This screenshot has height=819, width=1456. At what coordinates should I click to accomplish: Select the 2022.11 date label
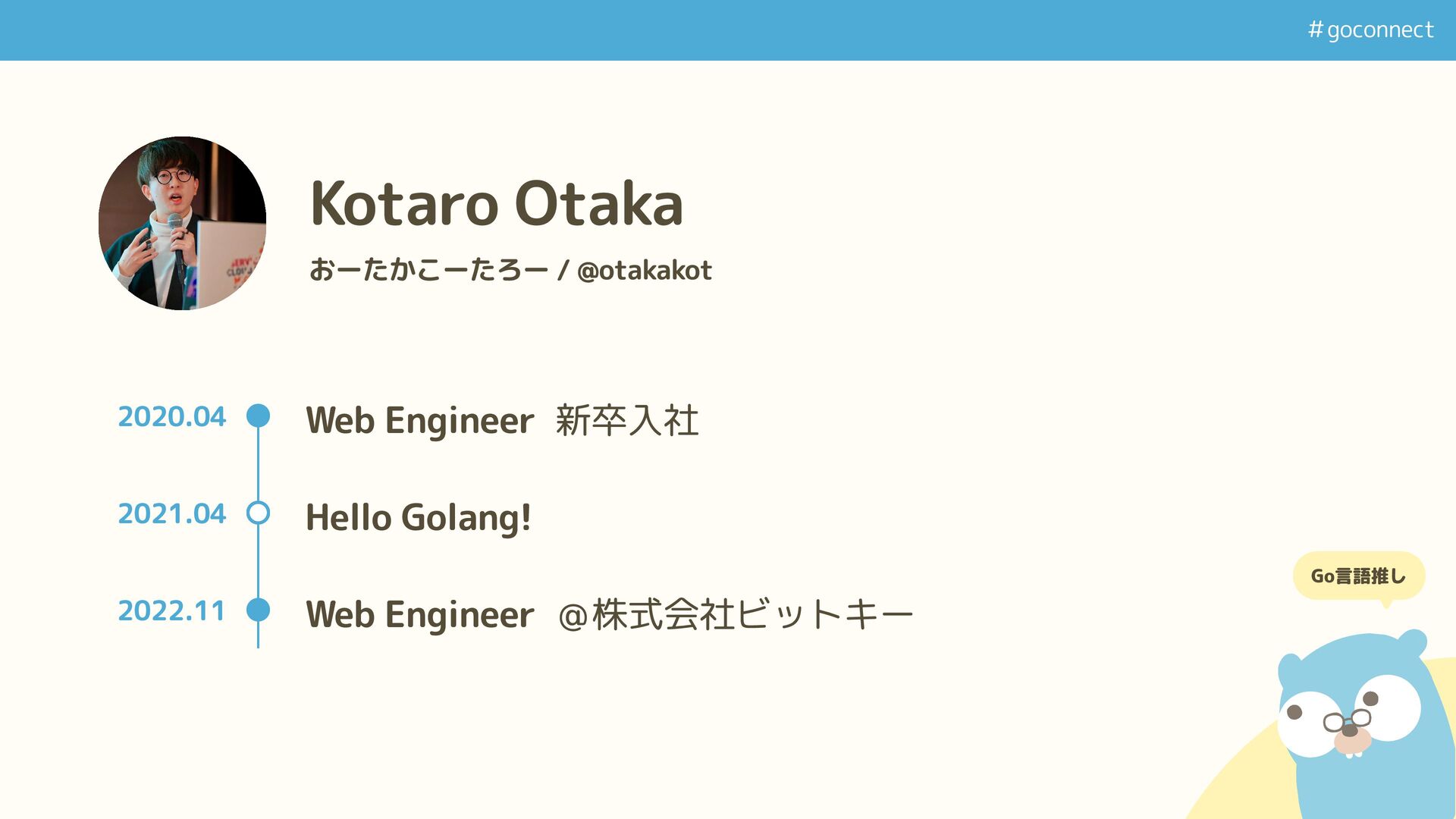coord(172,610)
